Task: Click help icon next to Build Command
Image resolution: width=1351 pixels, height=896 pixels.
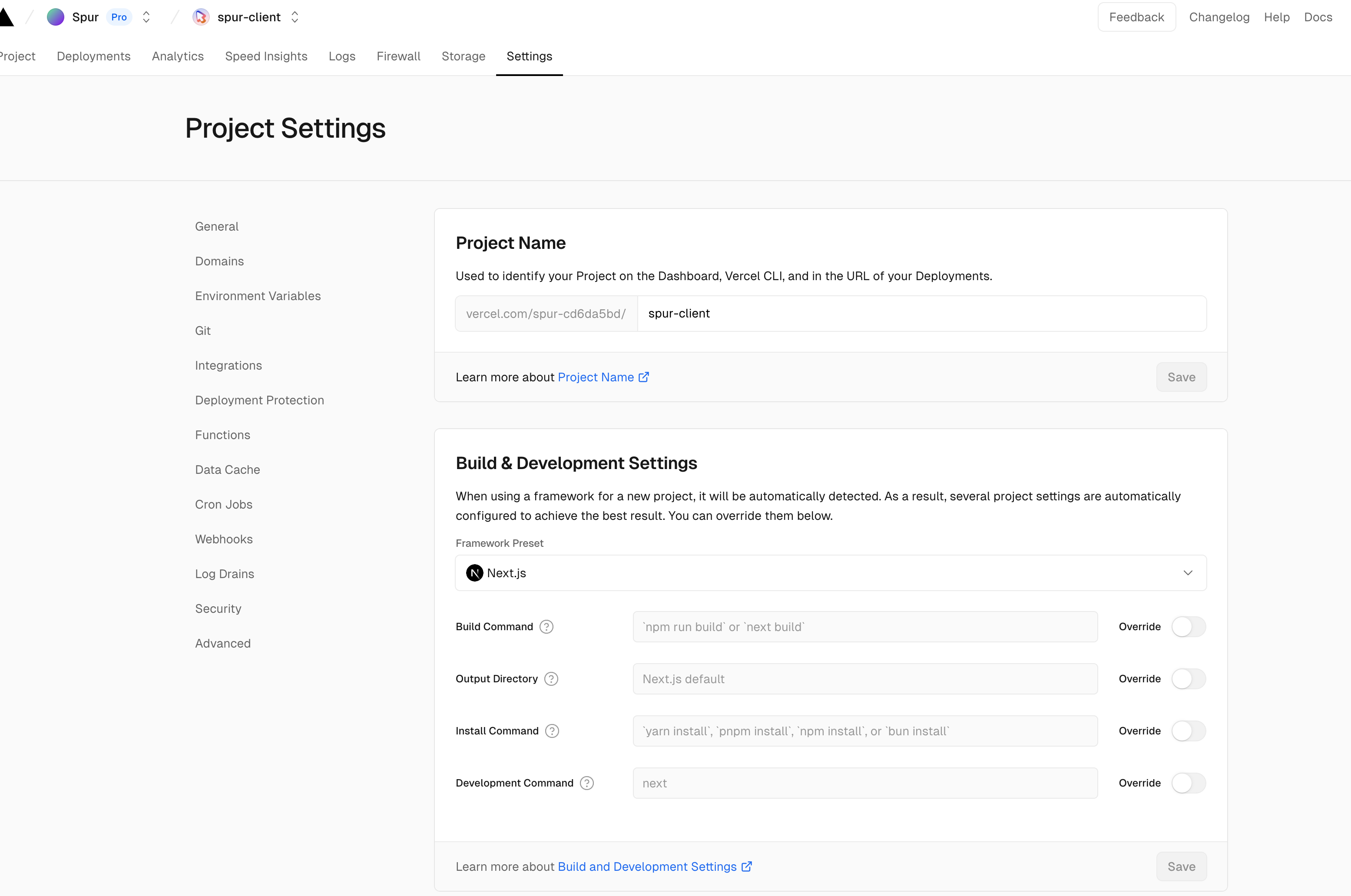Action: 546,627
